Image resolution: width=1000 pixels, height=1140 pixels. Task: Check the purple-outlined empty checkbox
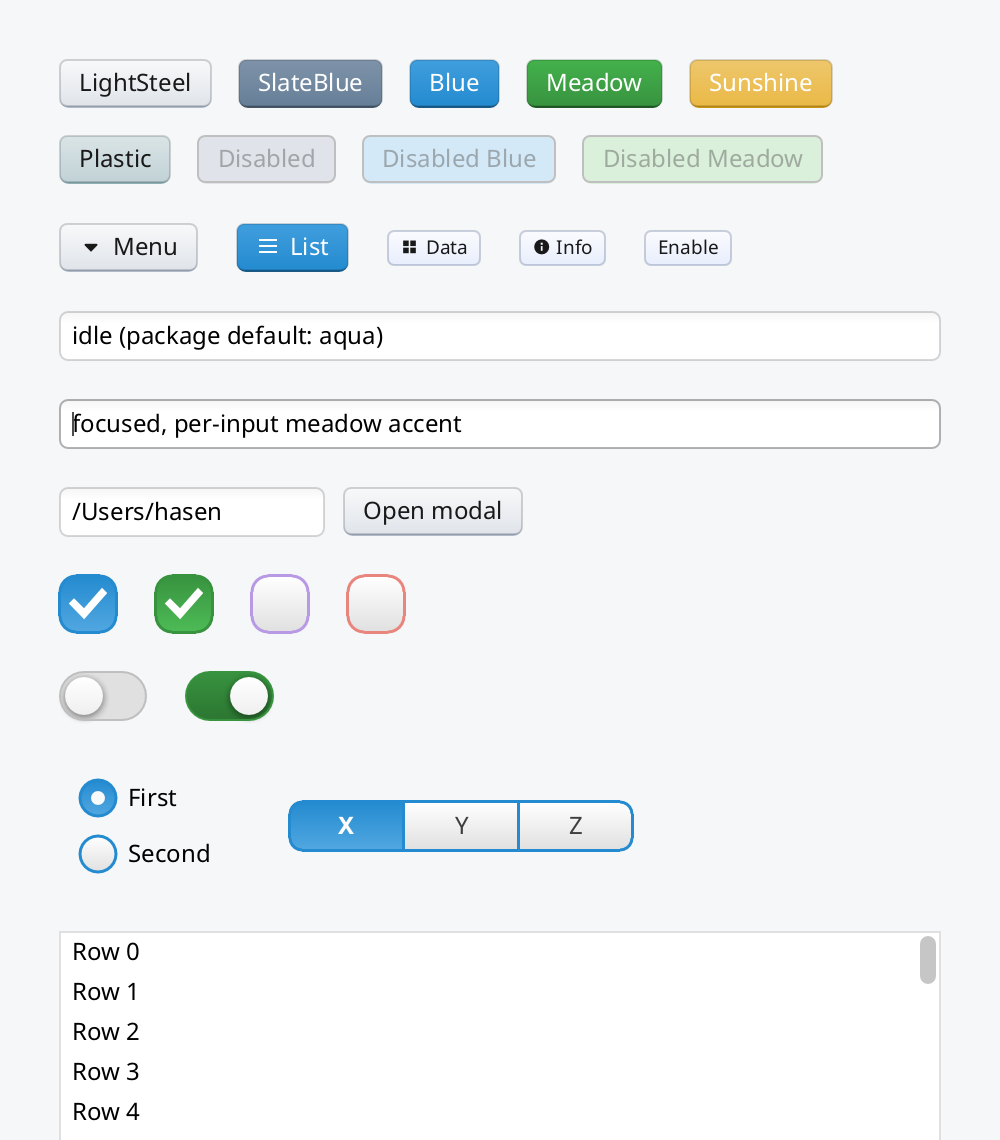(280, 603)
